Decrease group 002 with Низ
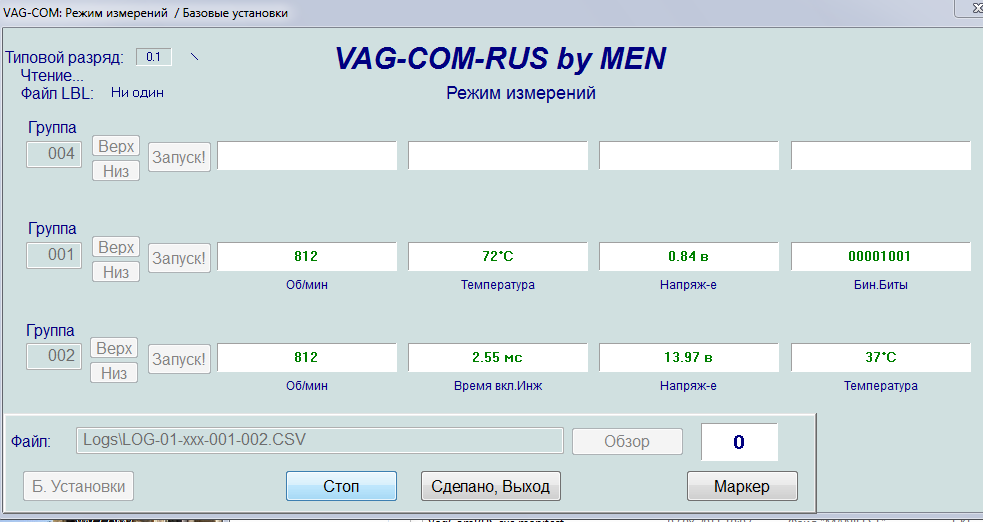This screenshot has height=522, width=983. (x=114, y=373)
